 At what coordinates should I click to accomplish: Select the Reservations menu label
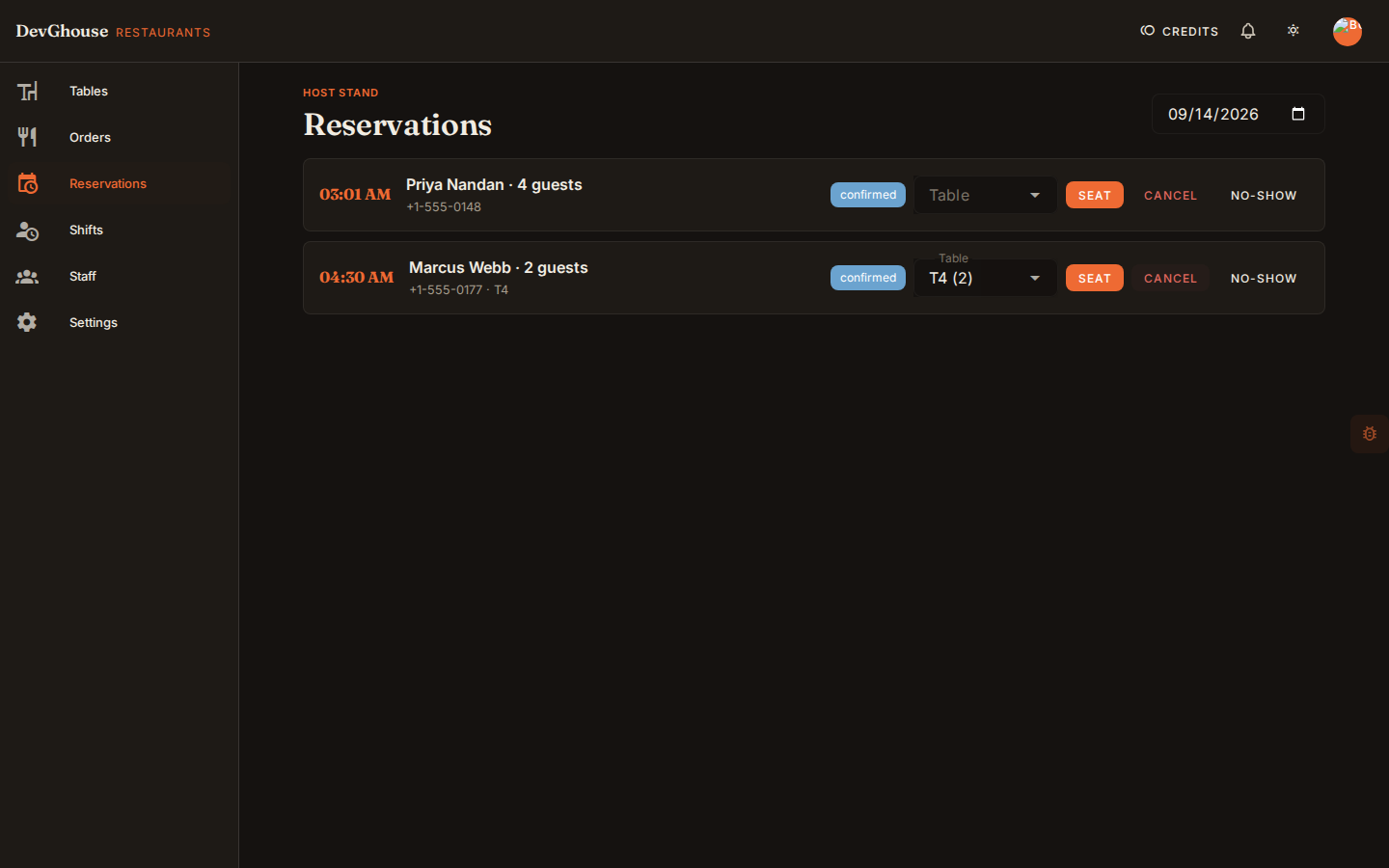[108, 183]
